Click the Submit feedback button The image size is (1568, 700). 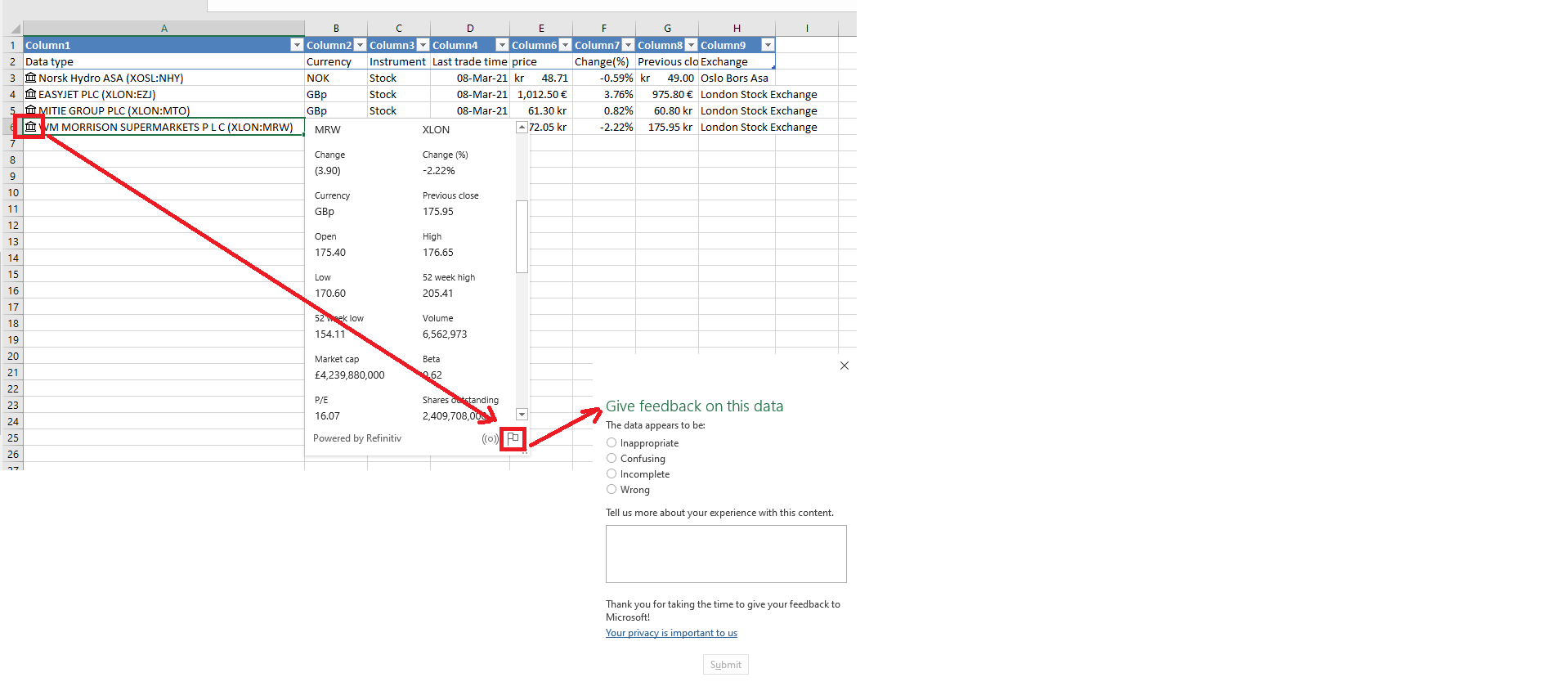click(726, 665)
